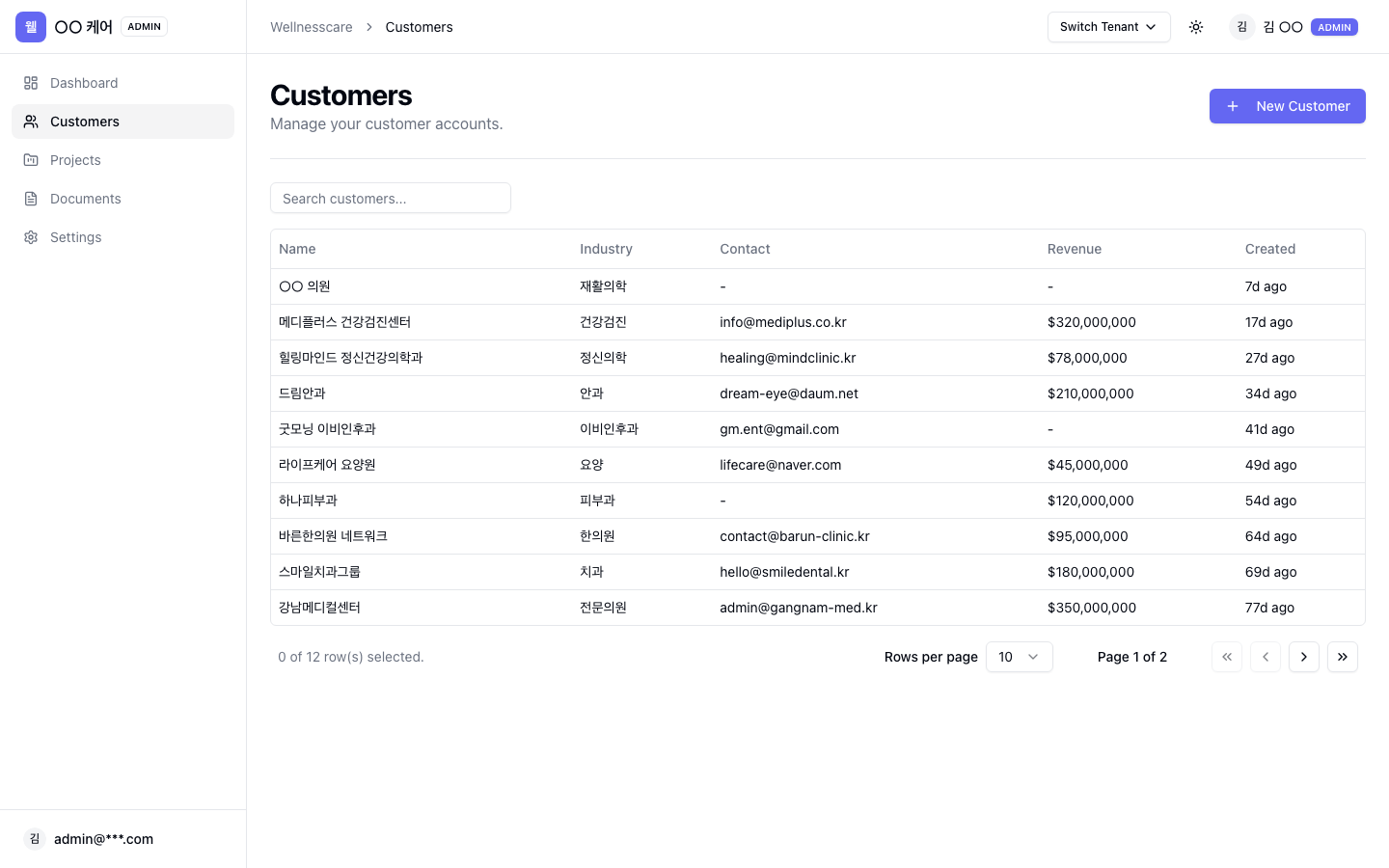1389x868 pixels.
Task: Jump to last page double-arrow
Action: [x=1343, y=657]
